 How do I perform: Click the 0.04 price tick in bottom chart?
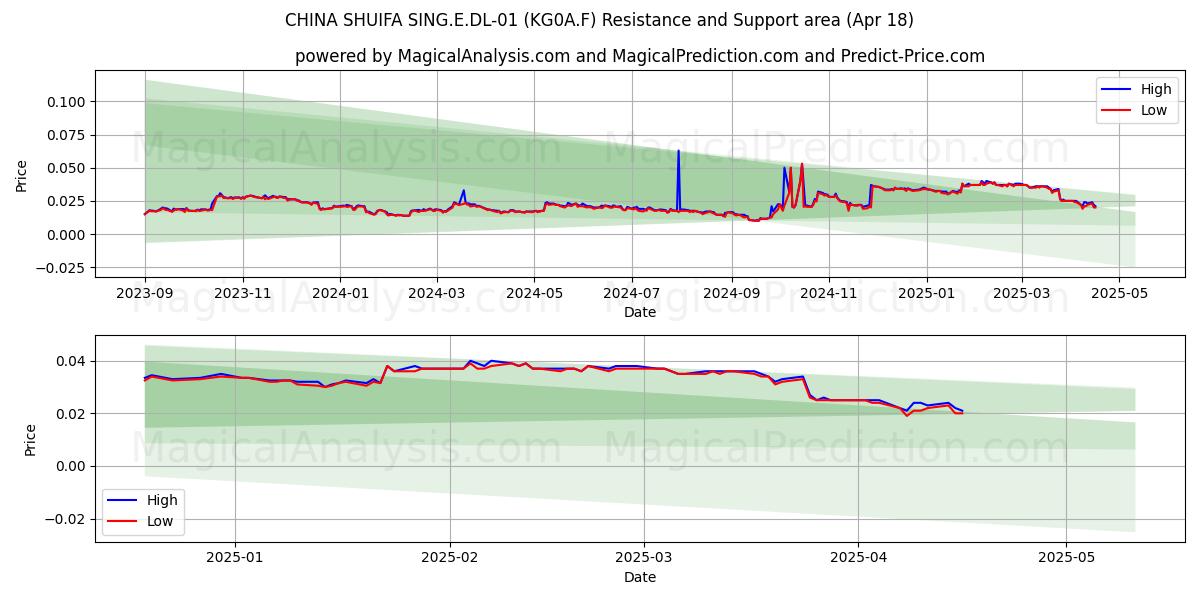pos(73,361)
